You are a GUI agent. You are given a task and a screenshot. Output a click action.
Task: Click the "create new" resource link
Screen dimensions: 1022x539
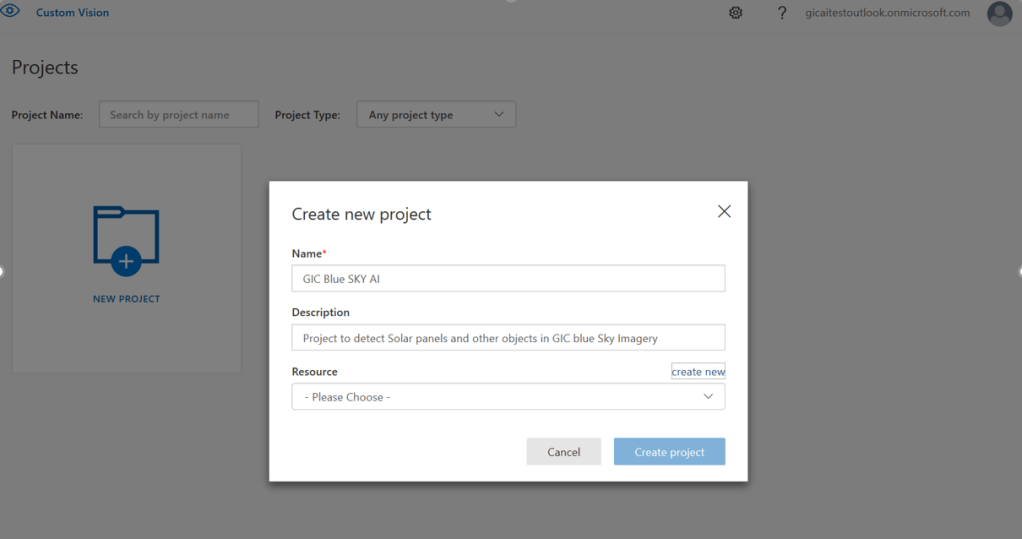698,372
